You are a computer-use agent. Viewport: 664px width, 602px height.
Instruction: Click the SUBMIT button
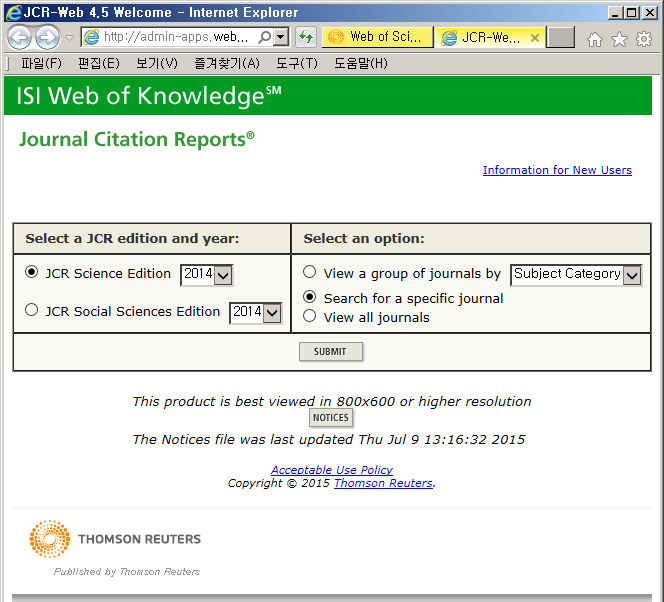pos(331,351)
